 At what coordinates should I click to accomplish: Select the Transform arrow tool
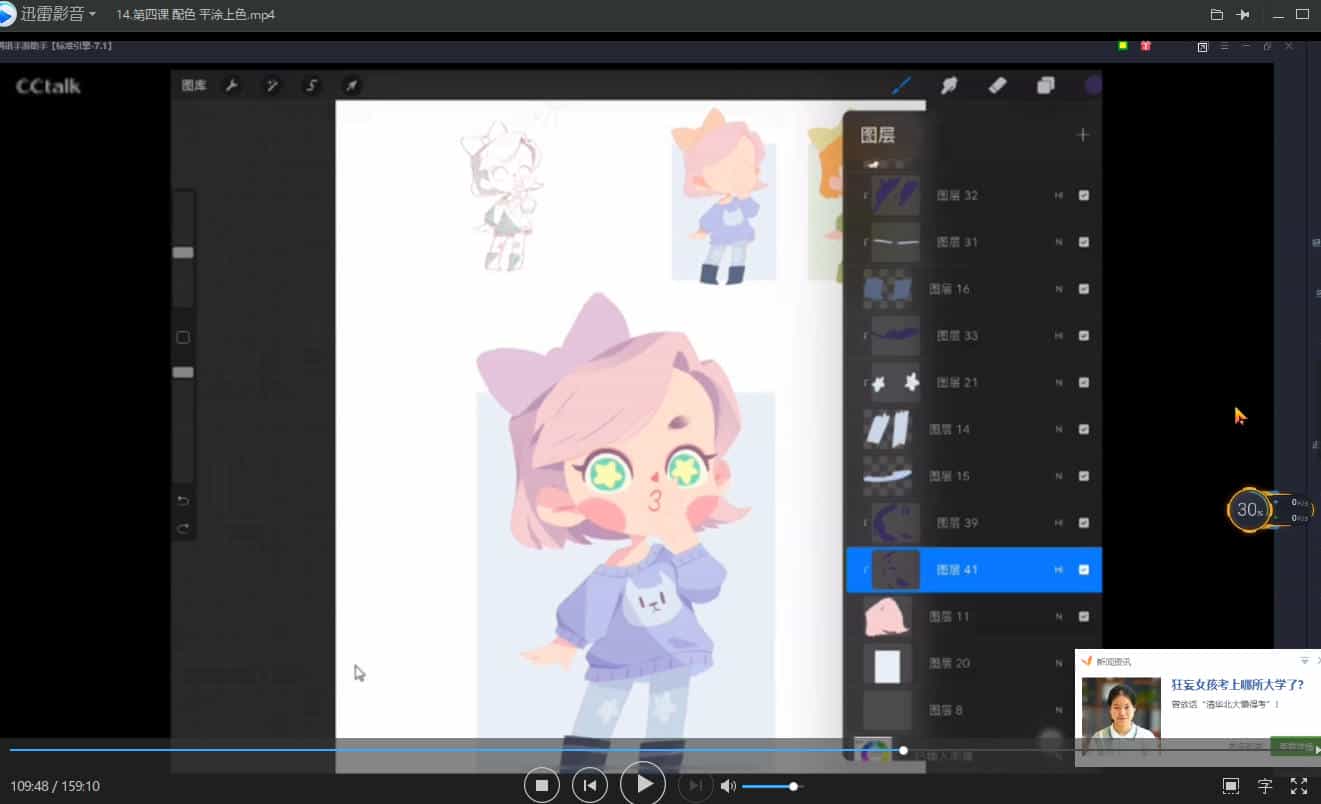pos(351,86)
